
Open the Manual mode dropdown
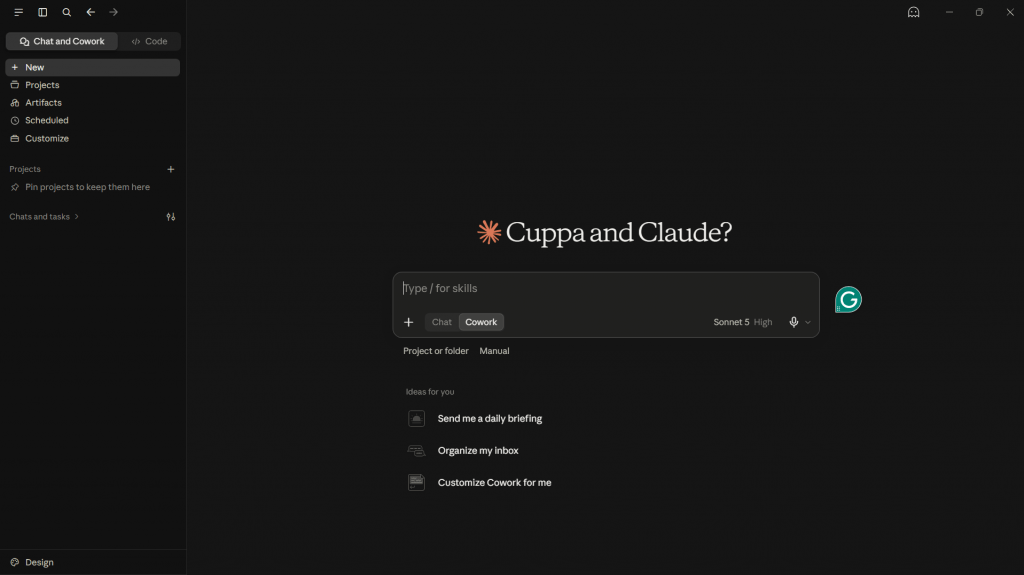tap(494, 351)
